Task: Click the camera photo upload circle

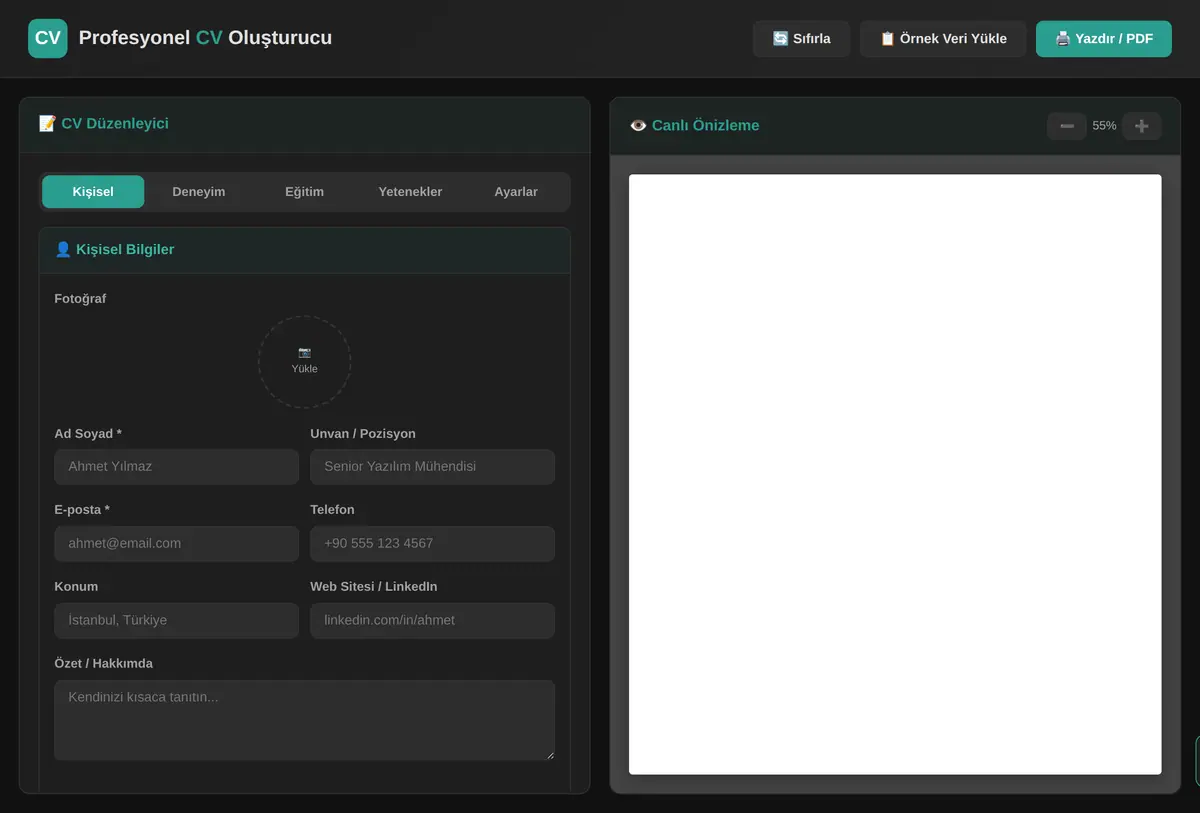Action: tap(304, 362)
